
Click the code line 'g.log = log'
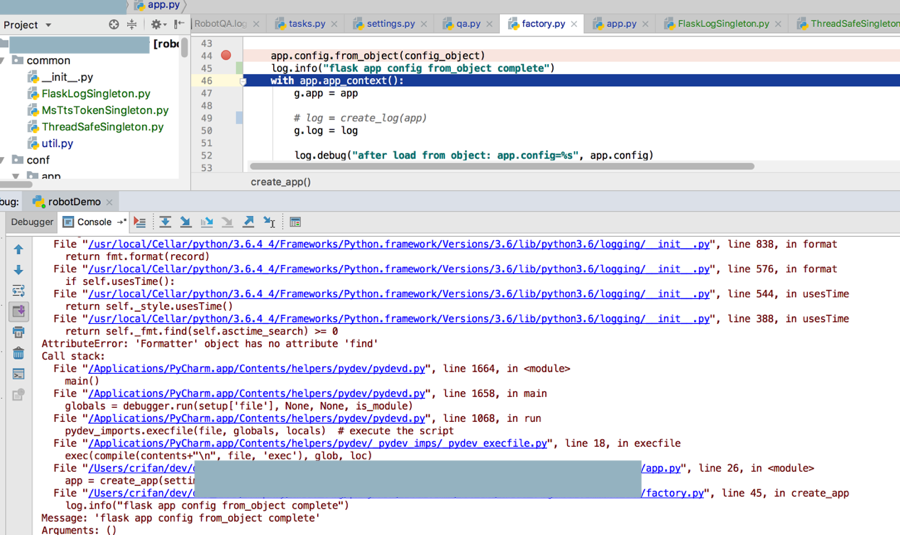(326, 130)
